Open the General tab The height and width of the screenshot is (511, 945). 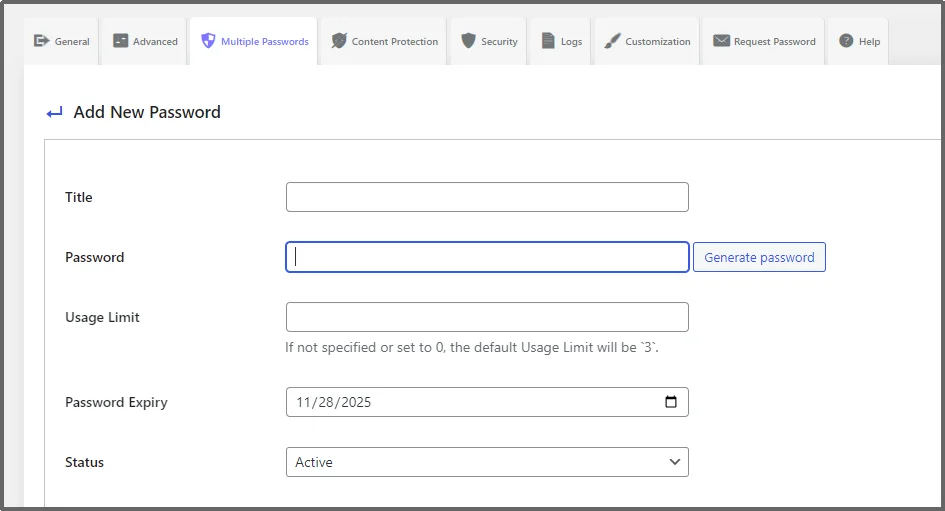(61, 41)
